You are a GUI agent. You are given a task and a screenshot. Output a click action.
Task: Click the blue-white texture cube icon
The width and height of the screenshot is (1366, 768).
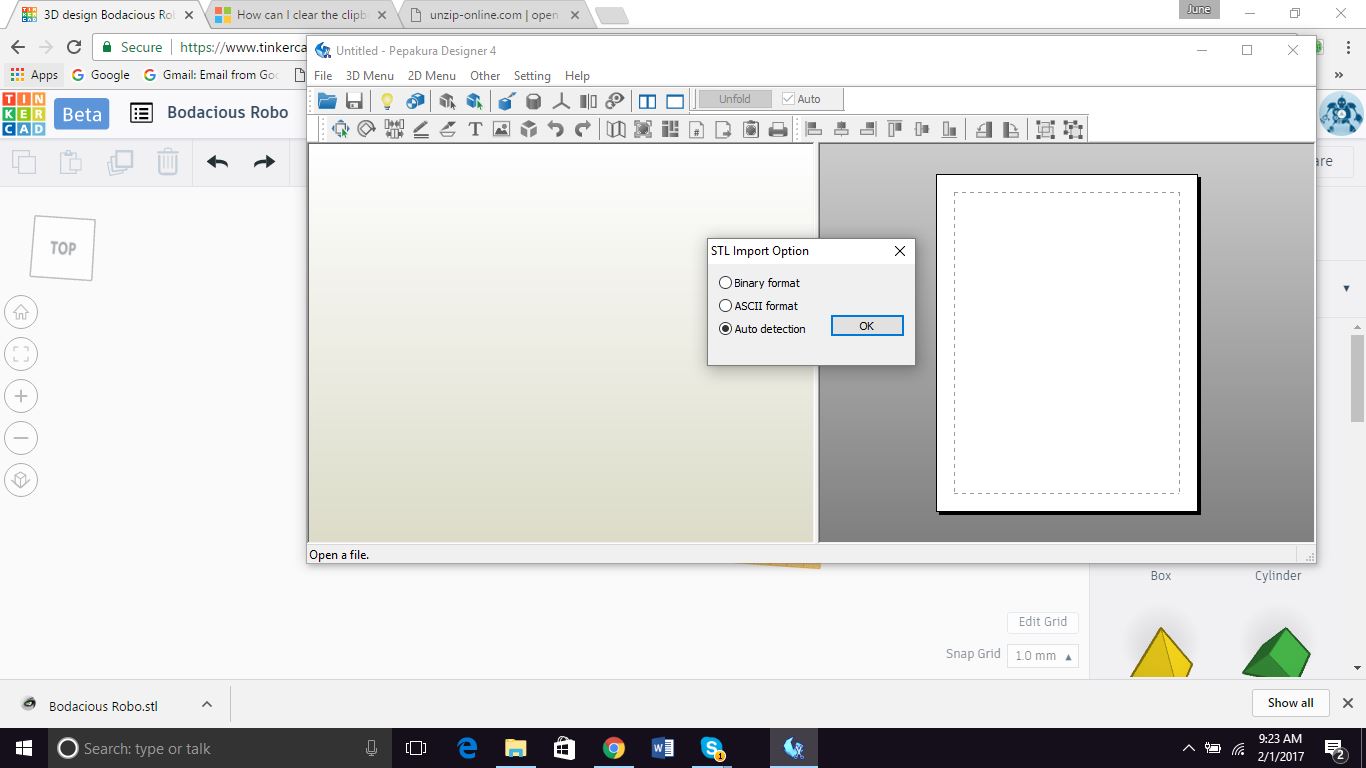[415, 100]
